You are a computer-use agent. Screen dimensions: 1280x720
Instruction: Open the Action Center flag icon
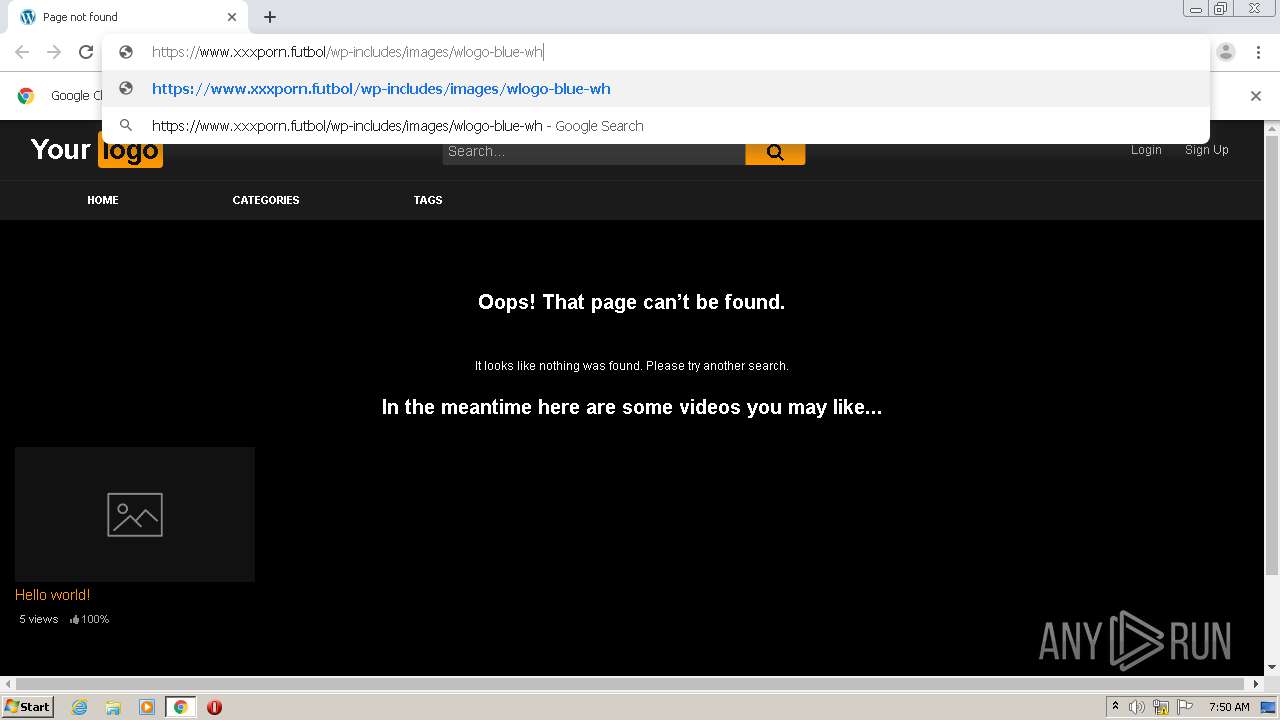coord(1185,707)
